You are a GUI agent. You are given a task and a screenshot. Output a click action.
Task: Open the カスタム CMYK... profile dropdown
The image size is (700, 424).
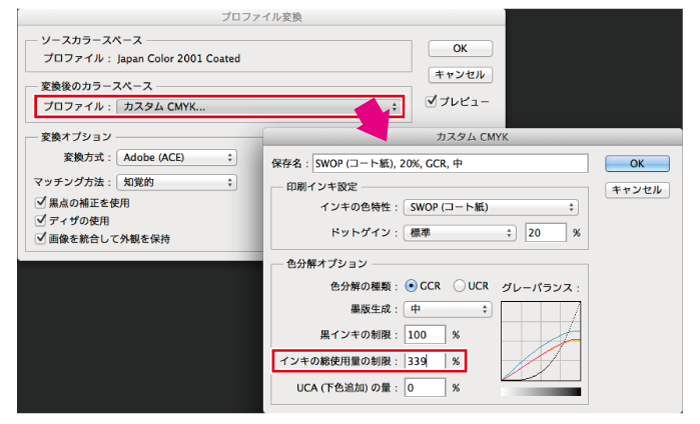click(x=258, y=107)
